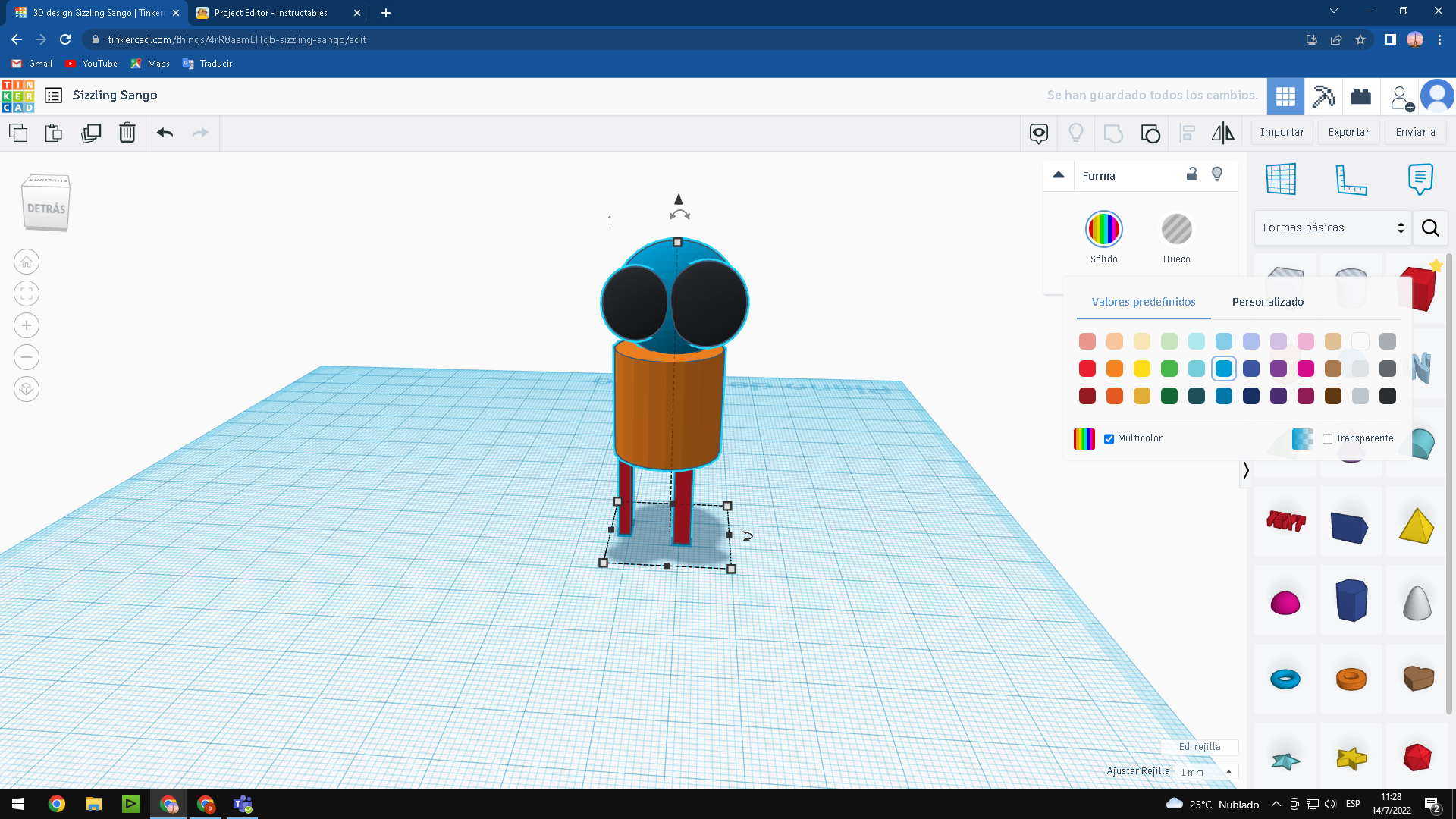Open the Chrome three-dot menu

(x=1439, y=39)
